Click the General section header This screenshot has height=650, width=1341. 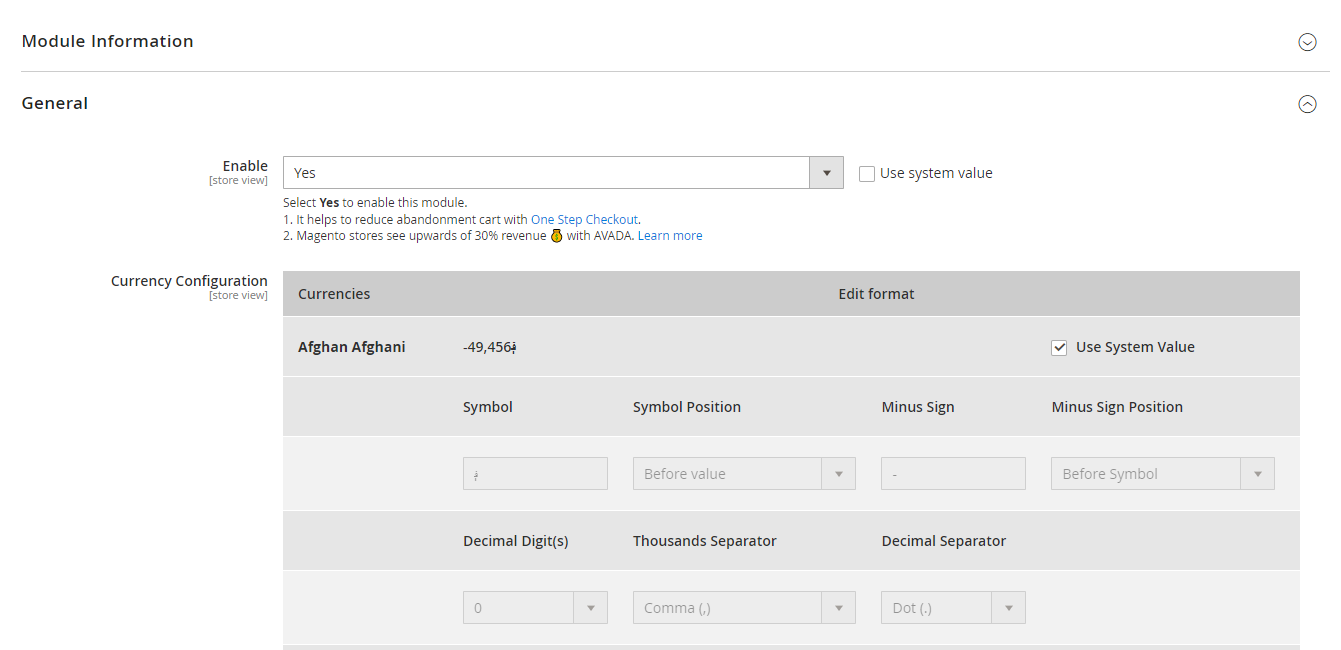55,103
